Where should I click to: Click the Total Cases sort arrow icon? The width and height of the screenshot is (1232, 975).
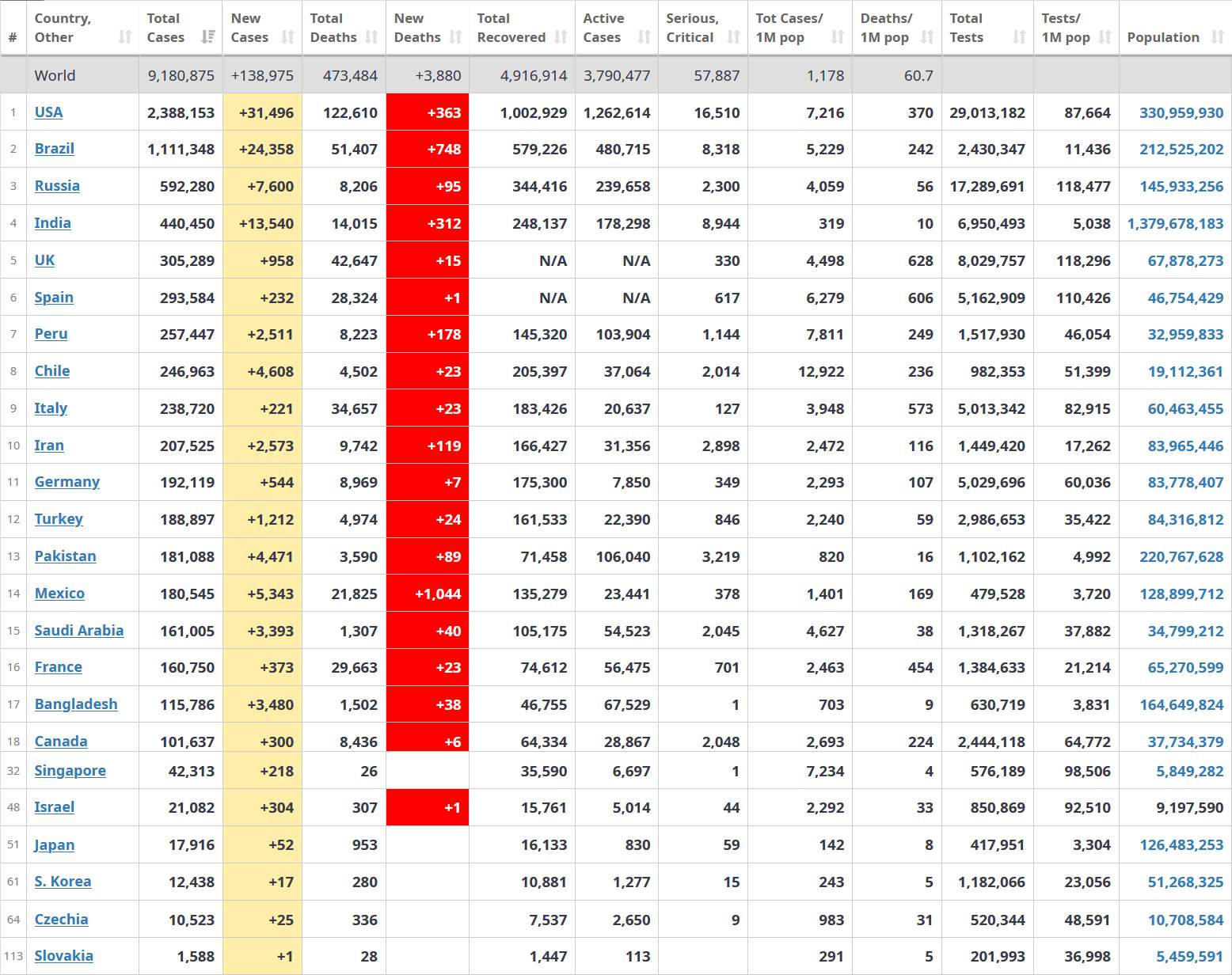(x=208, y=37)
